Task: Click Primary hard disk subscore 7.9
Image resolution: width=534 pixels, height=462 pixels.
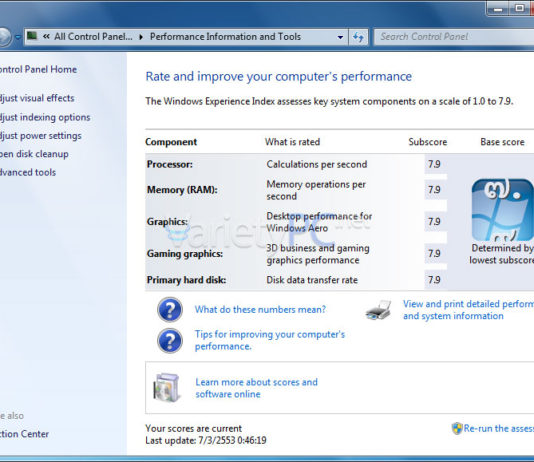Action: pyautogui.click(x=434, y=280)
